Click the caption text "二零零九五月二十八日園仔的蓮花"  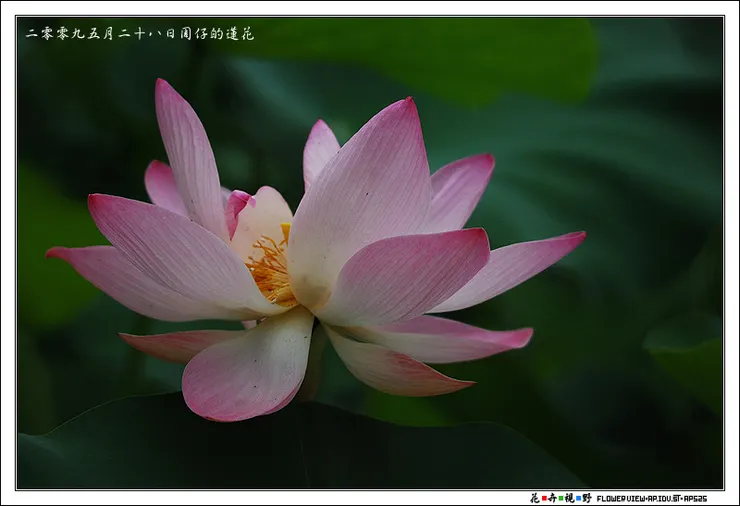click(140, 34)
